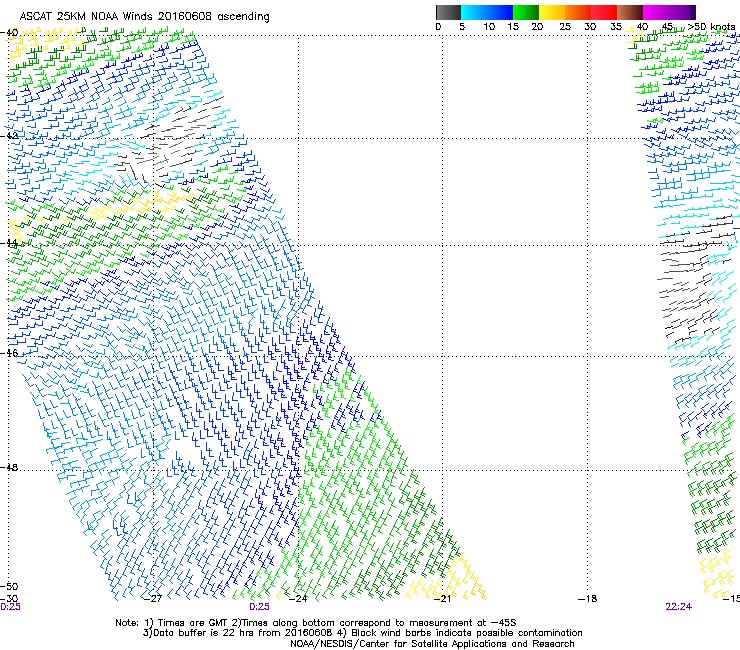This screenshot has height=650, width=740.
Task: Click the '-44' latitude axis label
Action: point(9,243)
